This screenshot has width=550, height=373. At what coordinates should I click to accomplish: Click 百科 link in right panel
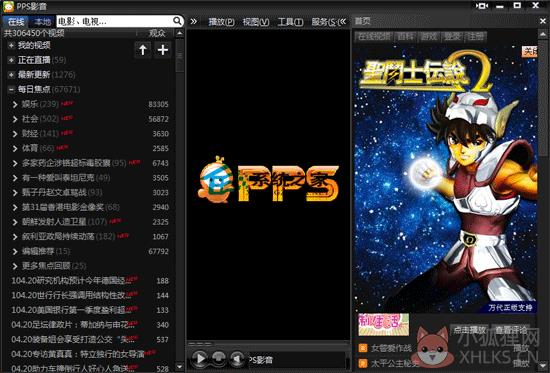[405, 36]
